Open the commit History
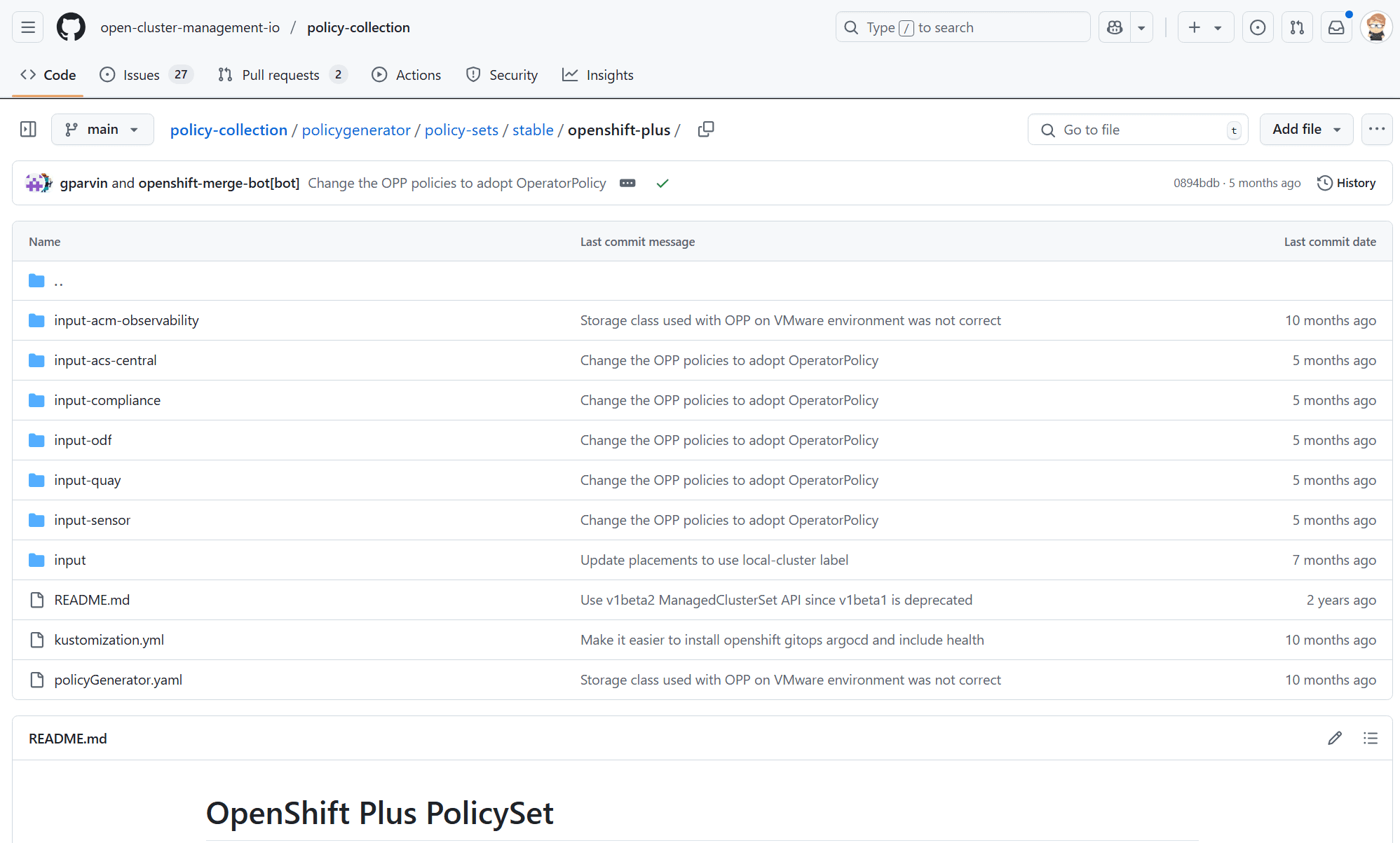 pos(1347,183)
